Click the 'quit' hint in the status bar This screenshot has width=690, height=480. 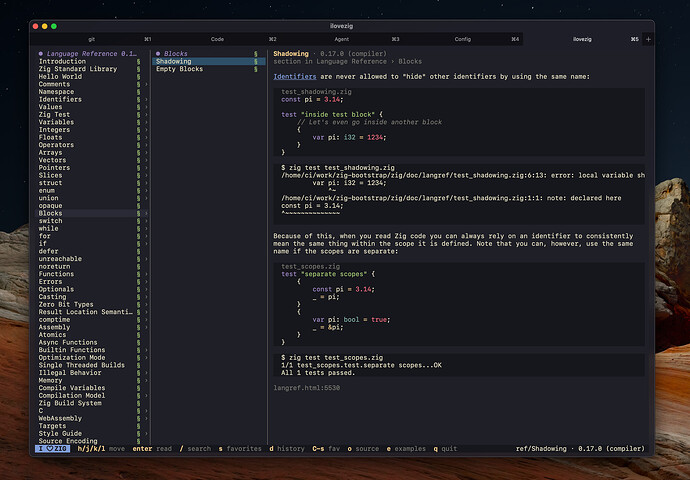(x=449, y=449)
